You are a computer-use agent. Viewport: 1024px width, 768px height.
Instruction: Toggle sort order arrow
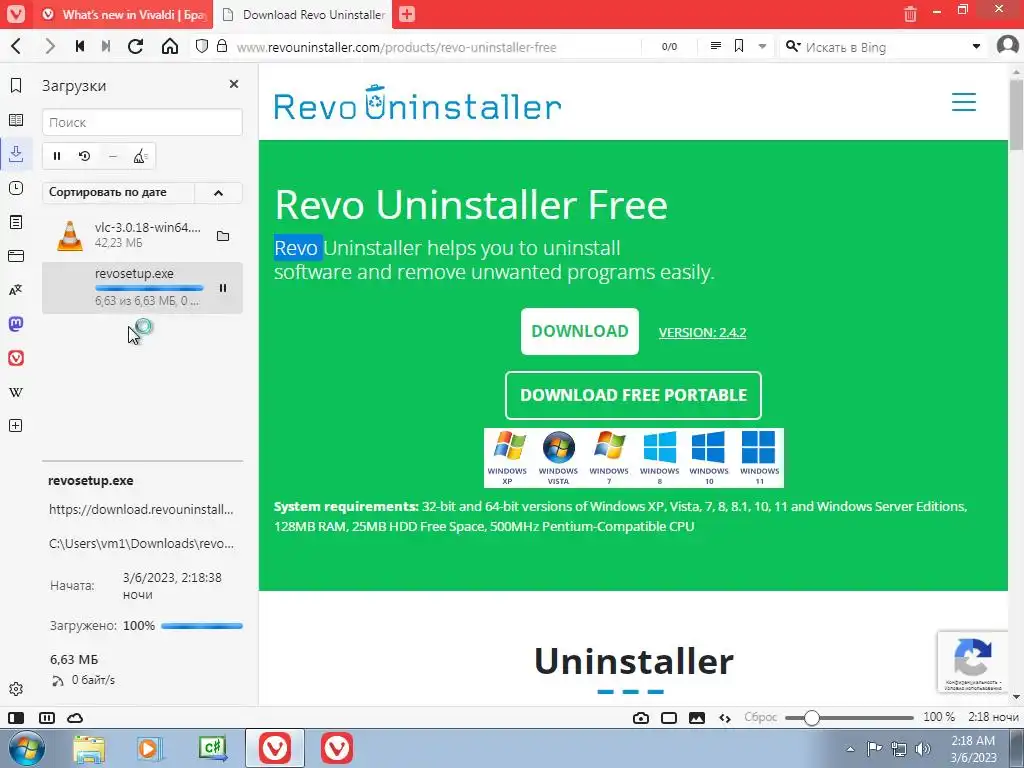point(218,193)
